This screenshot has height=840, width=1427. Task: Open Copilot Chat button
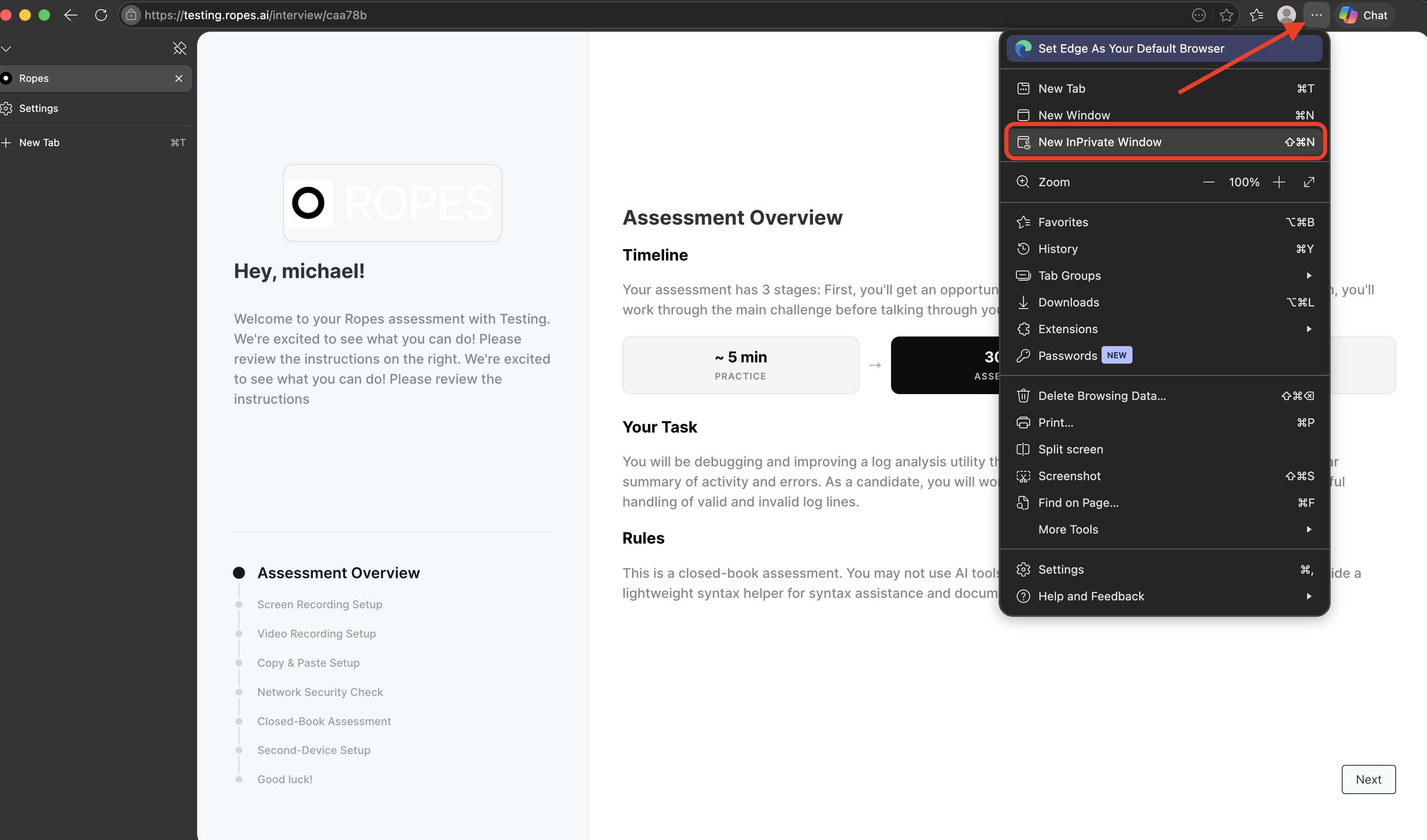point(1364,15)
